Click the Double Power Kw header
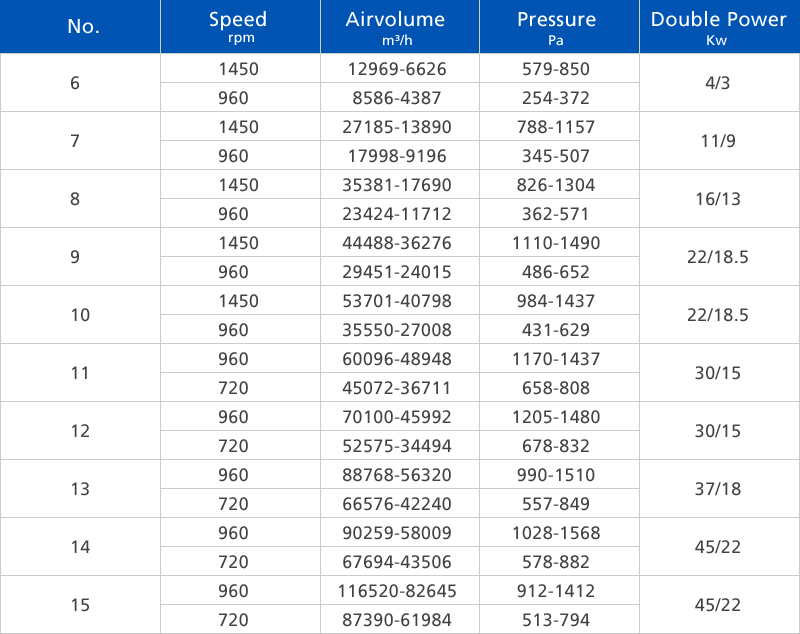Viewport: 800px width, 634px height. (718, 27)
